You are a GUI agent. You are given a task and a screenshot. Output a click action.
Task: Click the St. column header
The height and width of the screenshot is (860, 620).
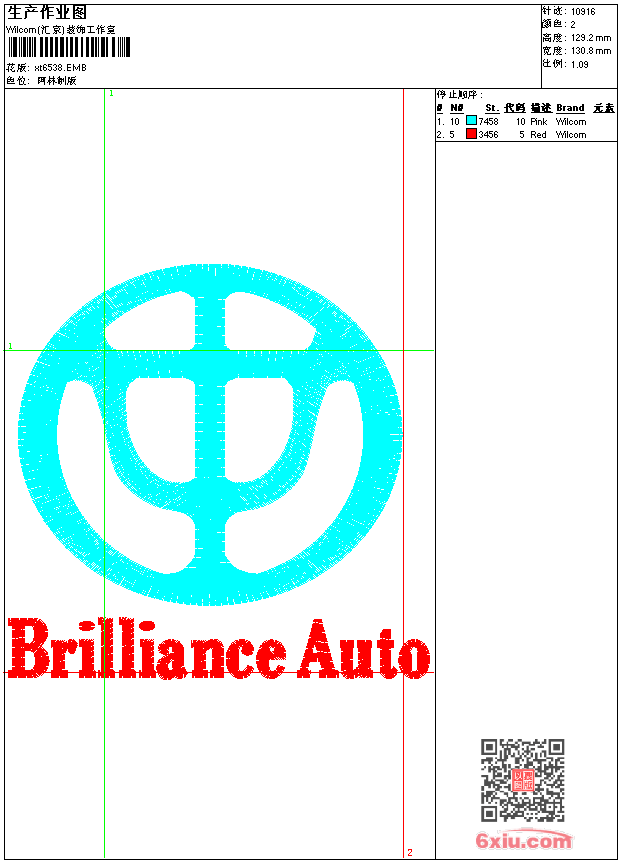pyautogui.click(x=491, y=108)
